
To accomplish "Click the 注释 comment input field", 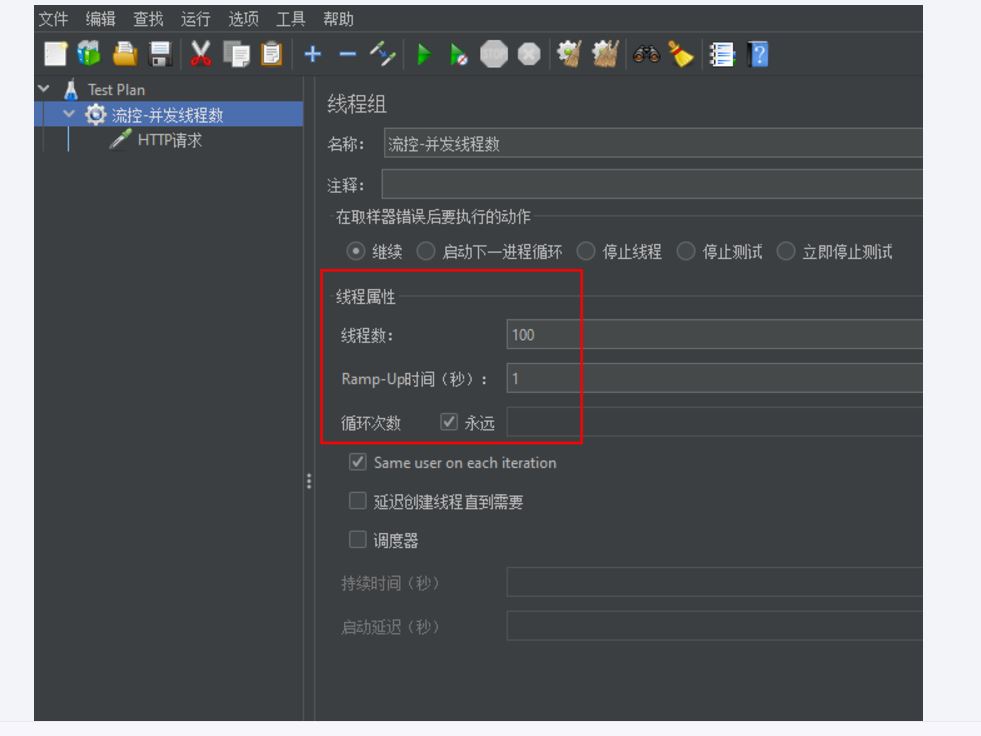I will (x=652, y=185).
